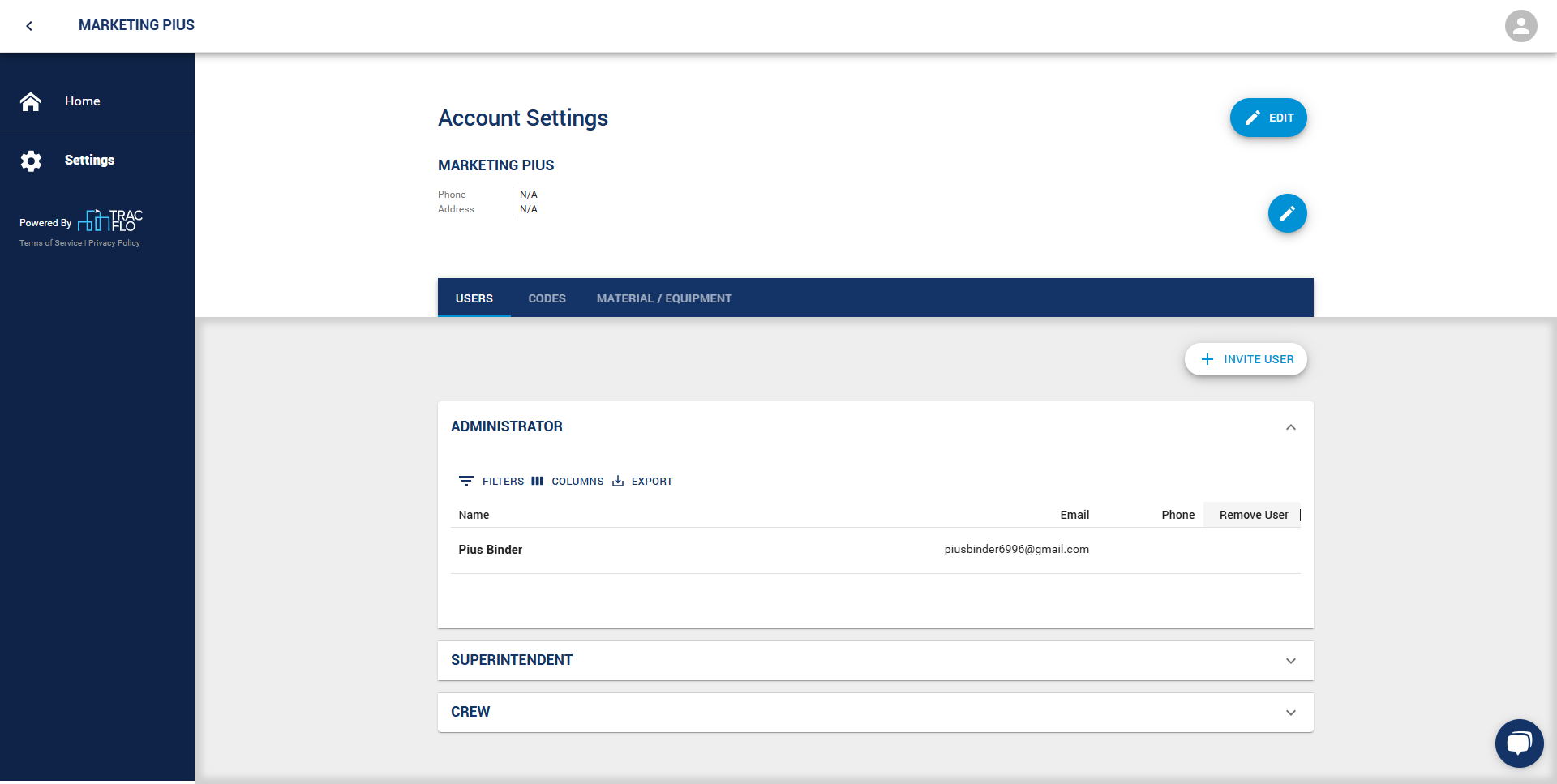Screen dimensions: 1557x784
Task: Switch to the Codes tab
Action: point(547,298)
